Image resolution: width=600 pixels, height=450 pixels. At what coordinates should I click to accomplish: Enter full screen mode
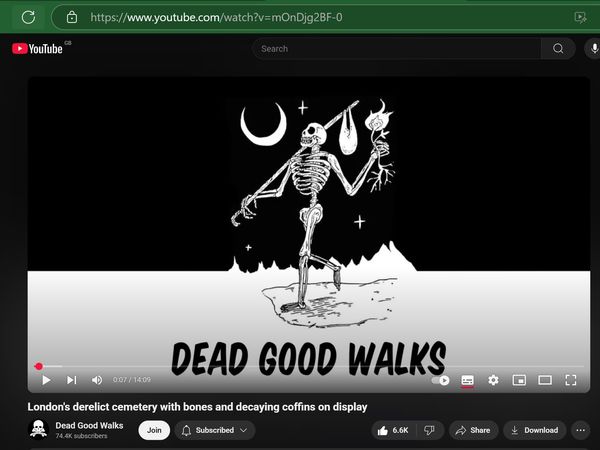[x=571, y=380]
